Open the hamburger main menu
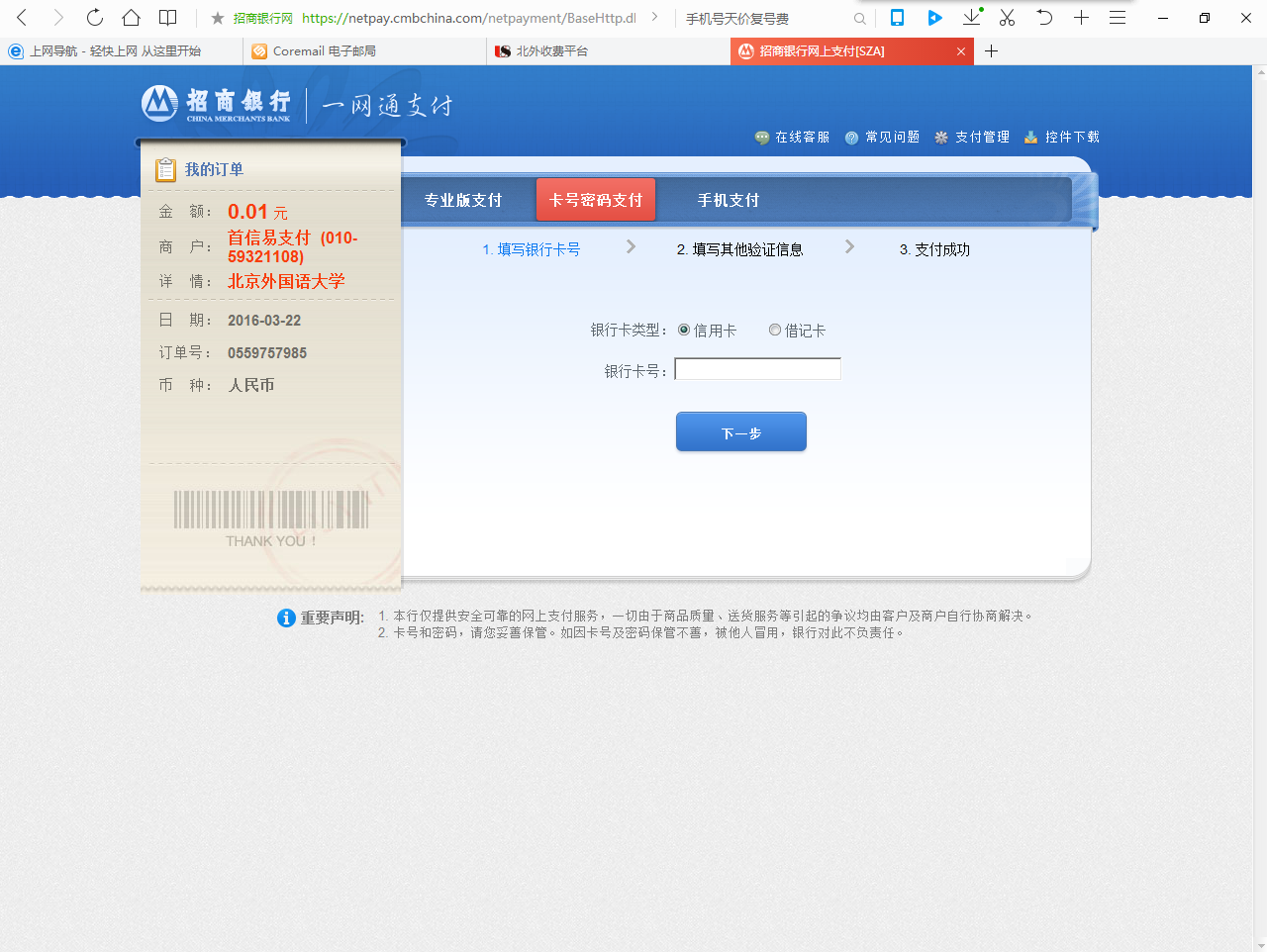This screenshot has height=952, width=1267. point(1118,18)
